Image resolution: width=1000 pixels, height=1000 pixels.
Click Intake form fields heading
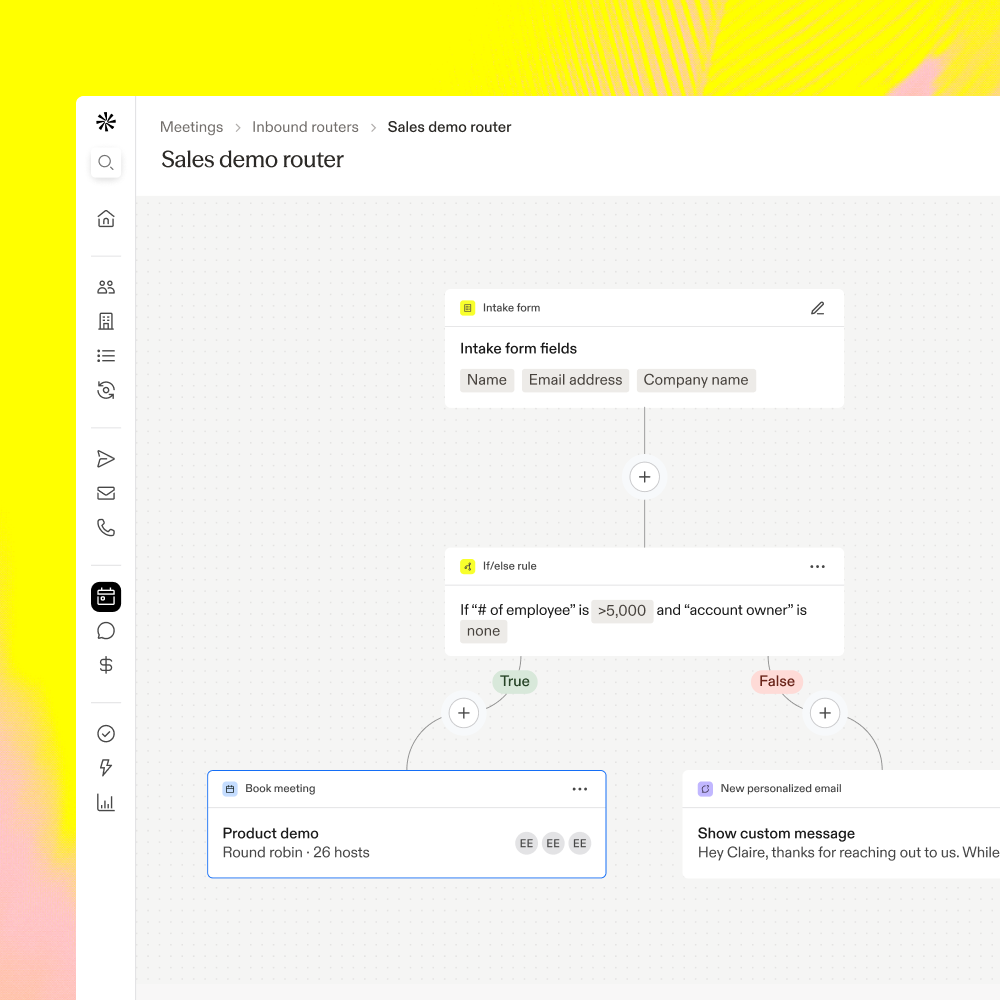coord(518,349)
